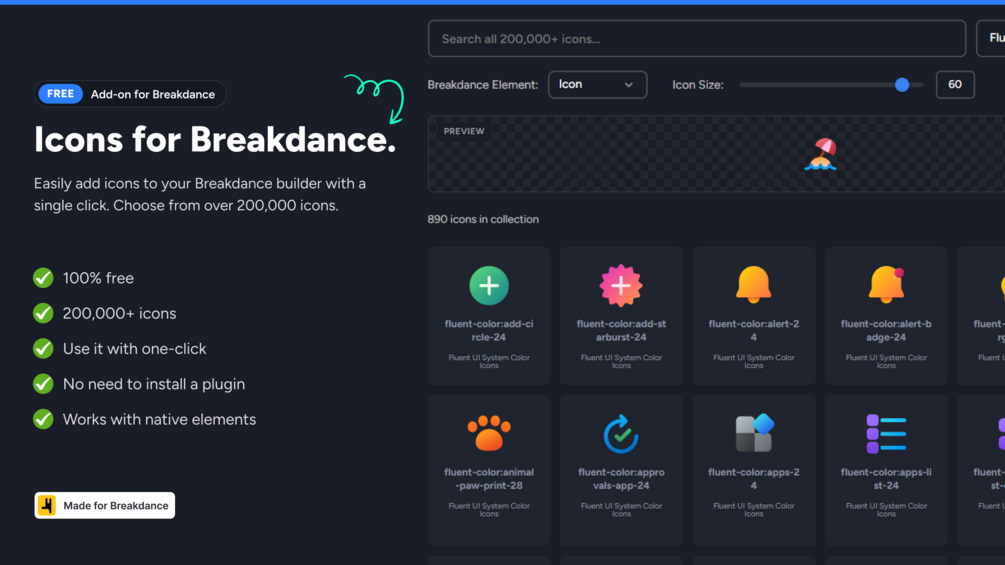Click the Works with native elements item
The width and height of the screenshot is (1005, 565).
160,419
